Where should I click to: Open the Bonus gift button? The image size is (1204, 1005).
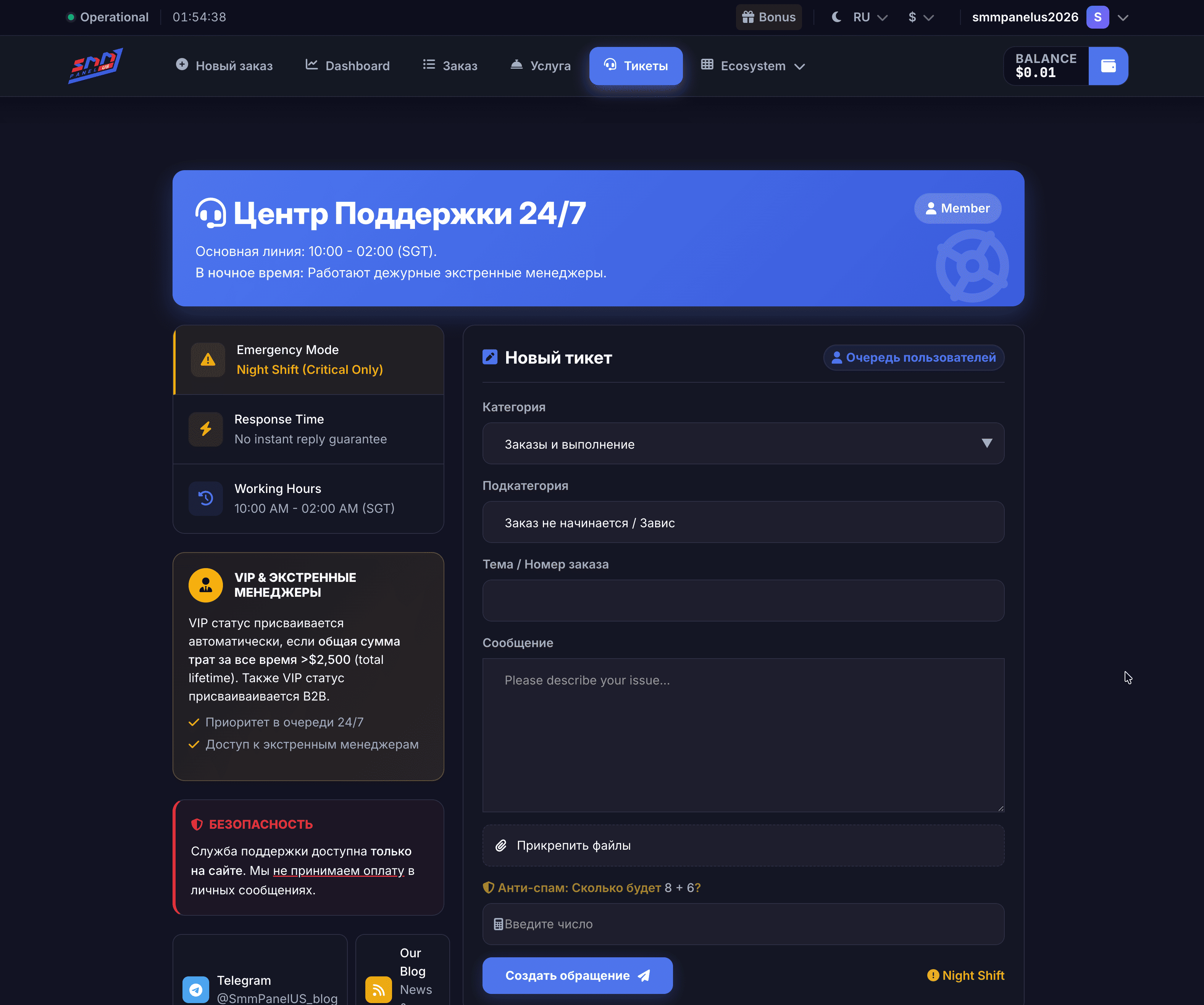pyautogui.click(x=768, y=17)
